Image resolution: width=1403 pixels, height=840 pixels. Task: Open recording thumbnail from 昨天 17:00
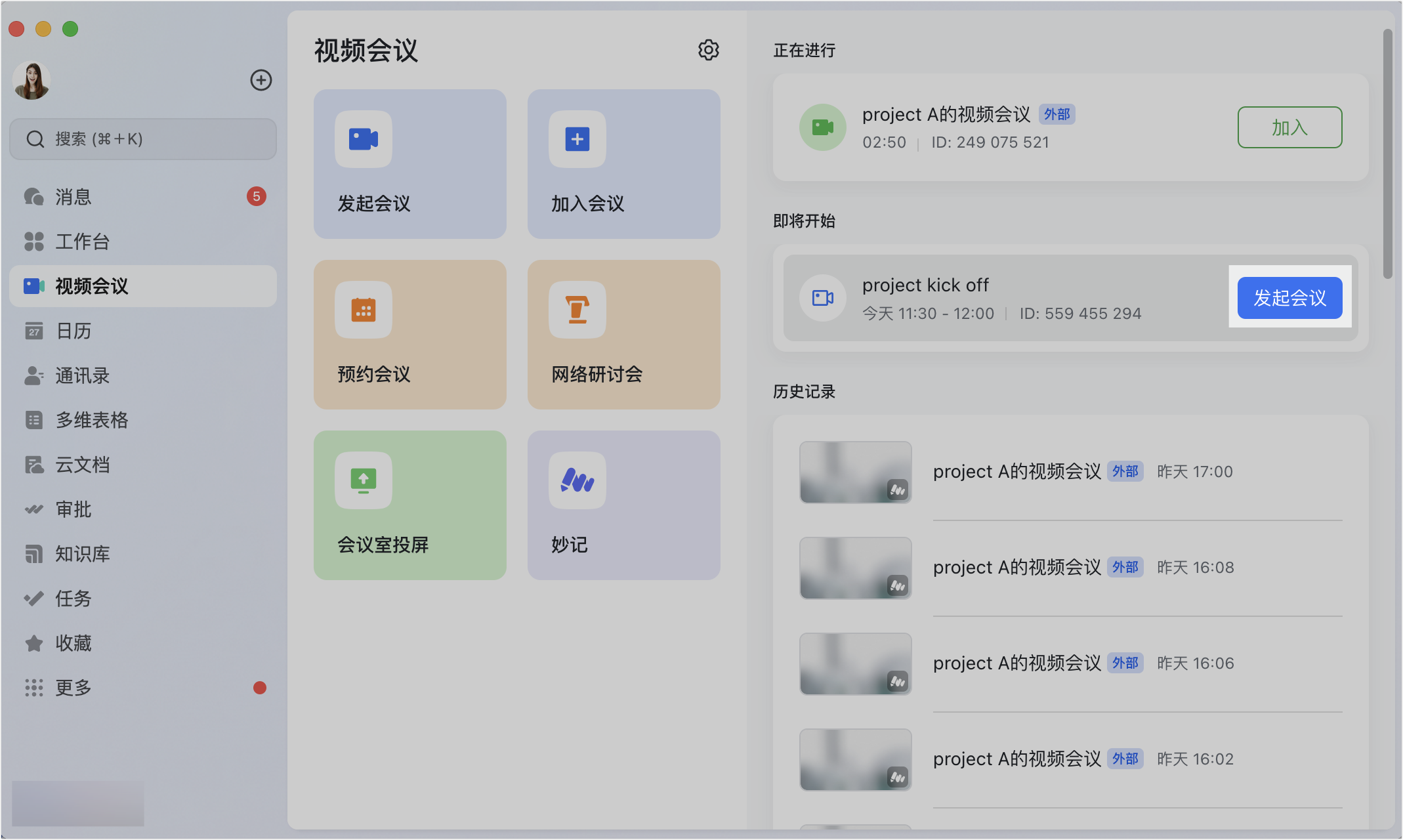(x=856, y=472)
